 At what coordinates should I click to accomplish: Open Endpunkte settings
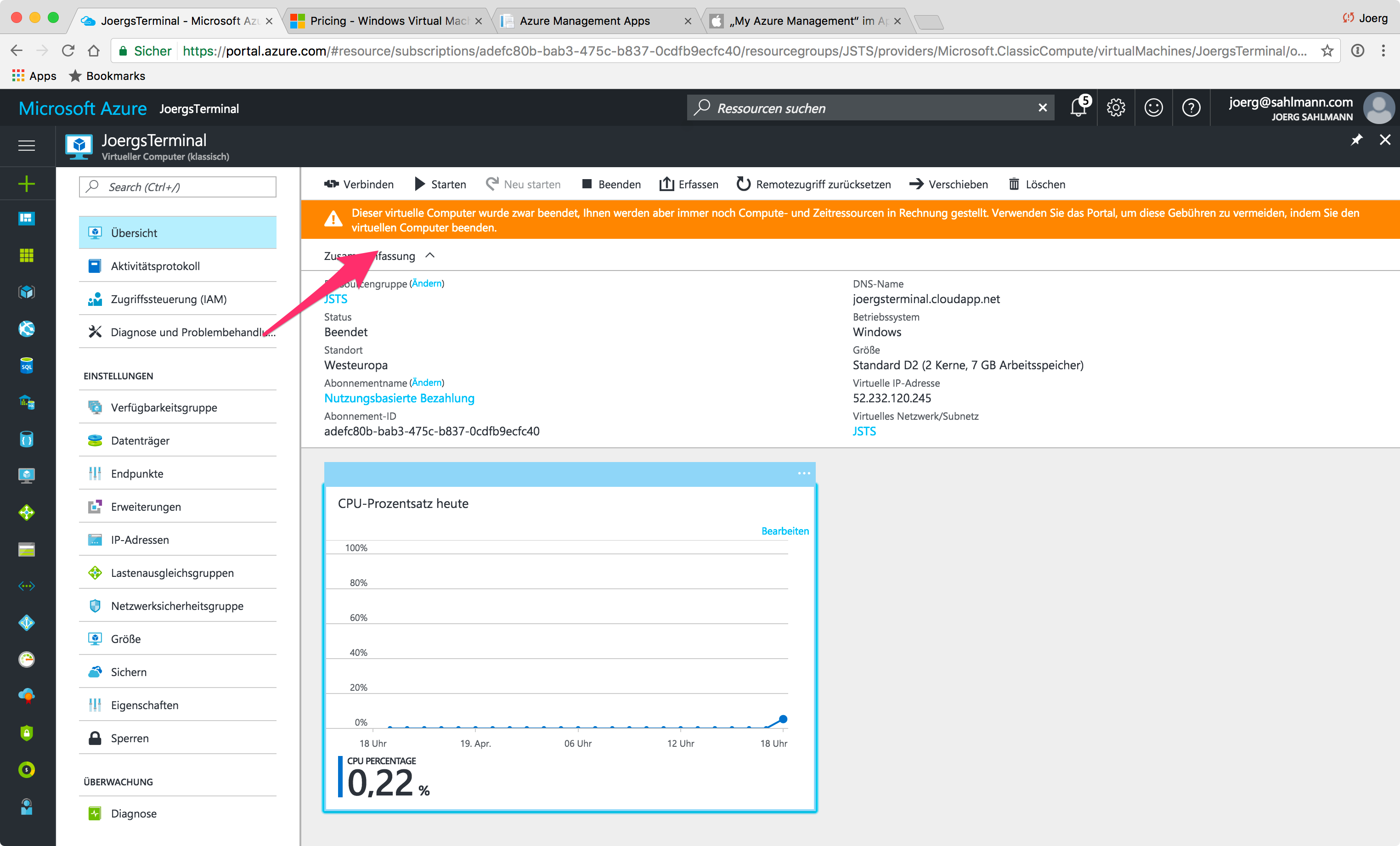(x=177, y=473)
